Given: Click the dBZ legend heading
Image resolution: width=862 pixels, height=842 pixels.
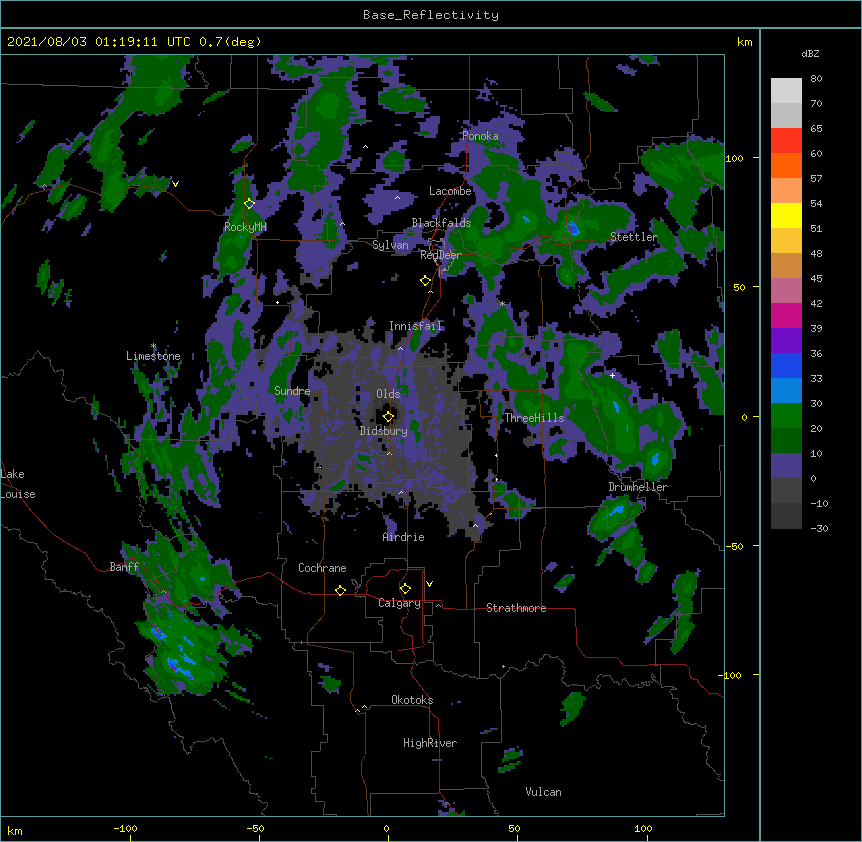Looking at the screenshot, I should (x=810, y=53).
